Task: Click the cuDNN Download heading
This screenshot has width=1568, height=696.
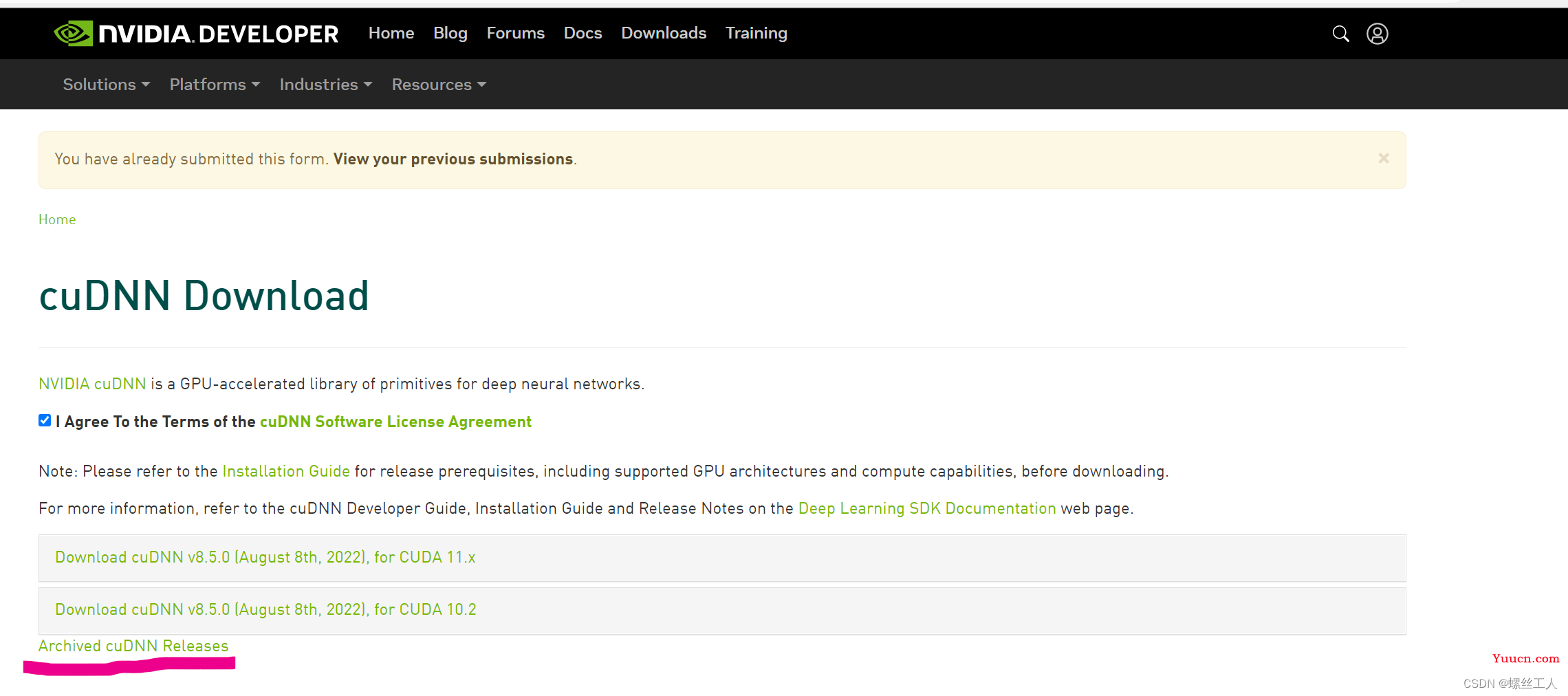Action: (204, 296)
